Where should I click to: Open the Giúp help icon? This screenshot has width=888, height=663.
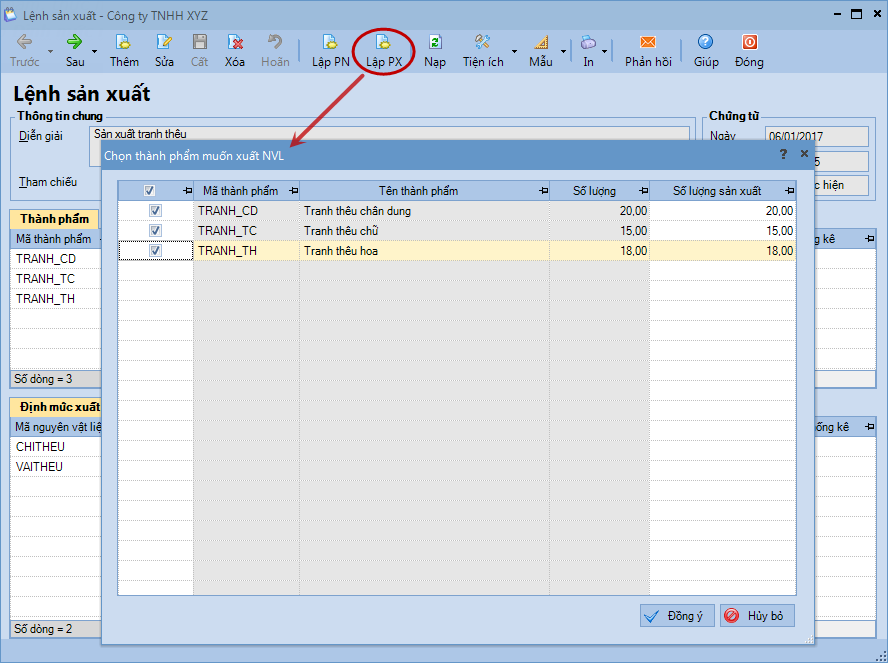[706, 43]
